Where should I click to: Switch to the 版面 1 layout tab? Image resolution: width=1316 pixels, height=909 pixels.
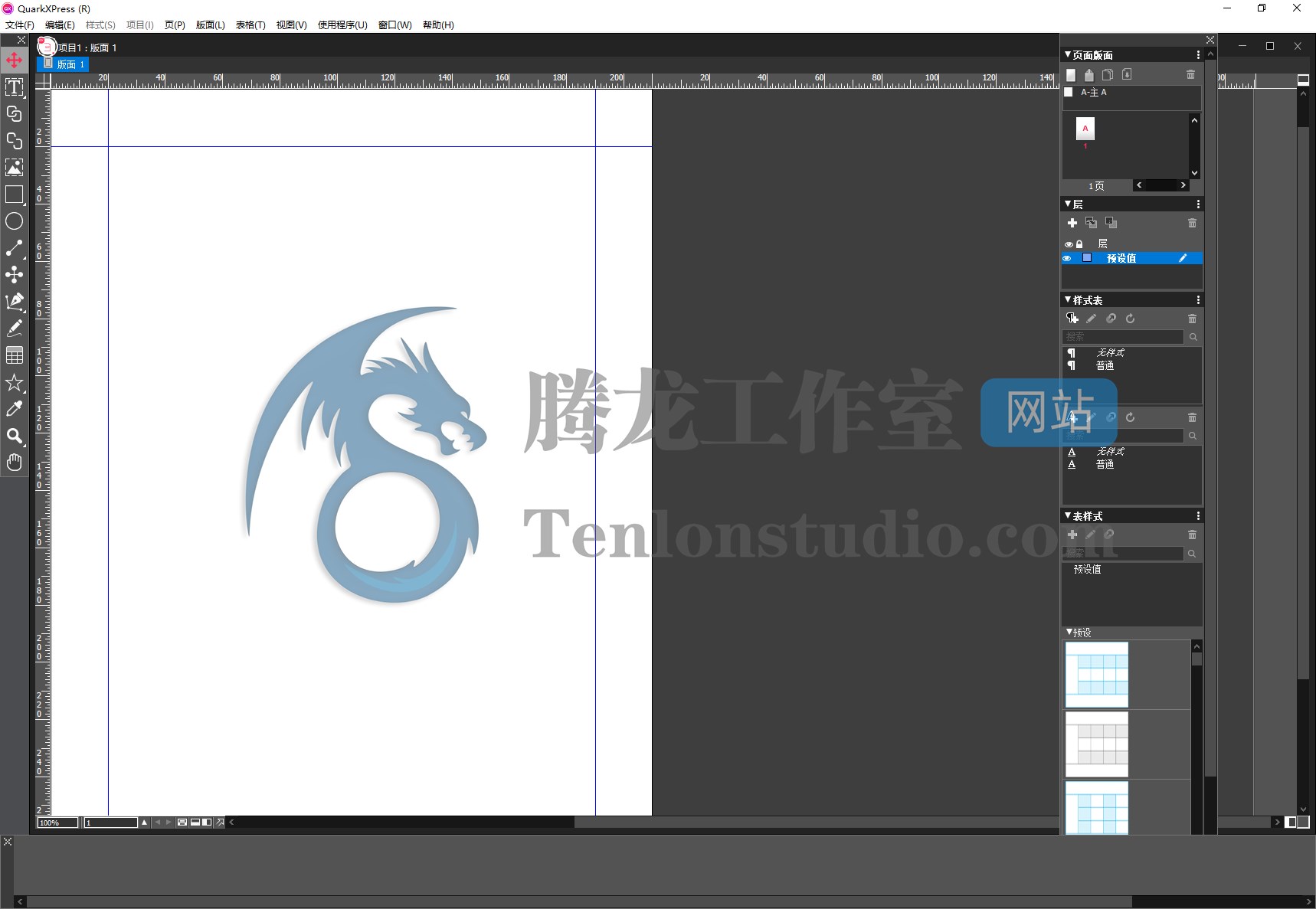64,64
